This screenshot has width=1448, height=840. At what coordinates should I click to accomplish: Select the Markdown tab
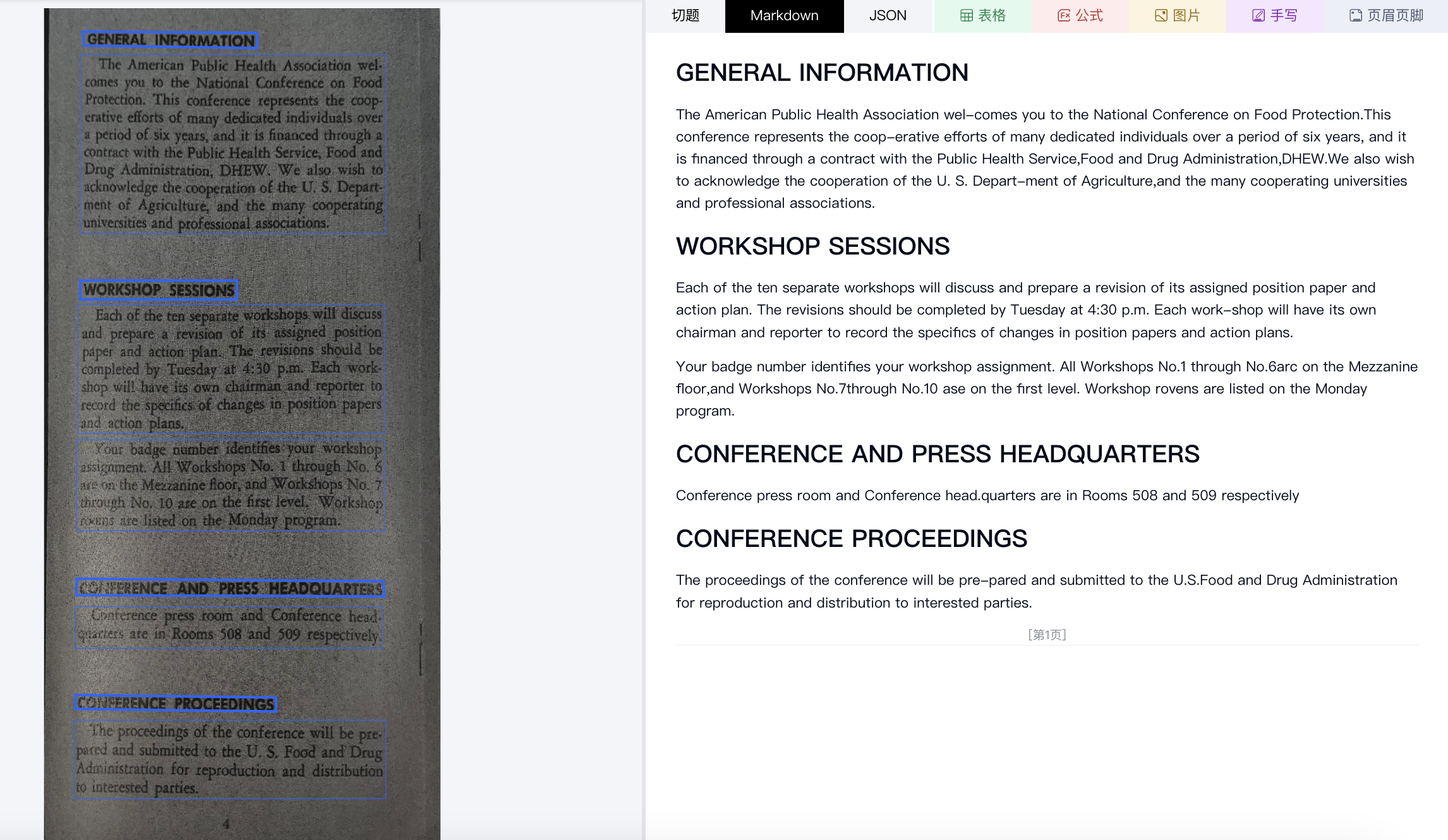tap(784, 16)
